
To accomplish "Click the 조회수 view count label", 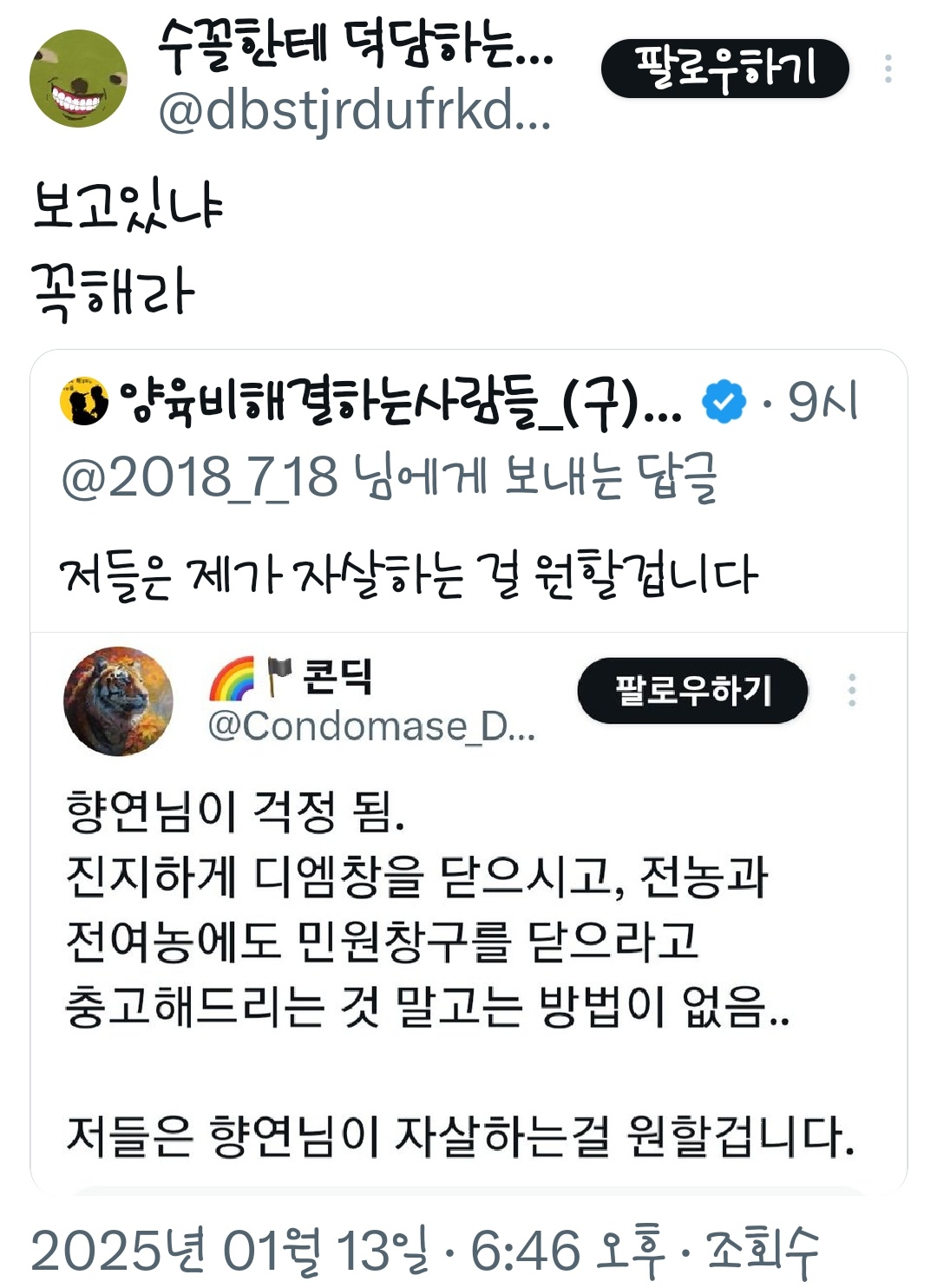I will click(x=763, y=1252).
